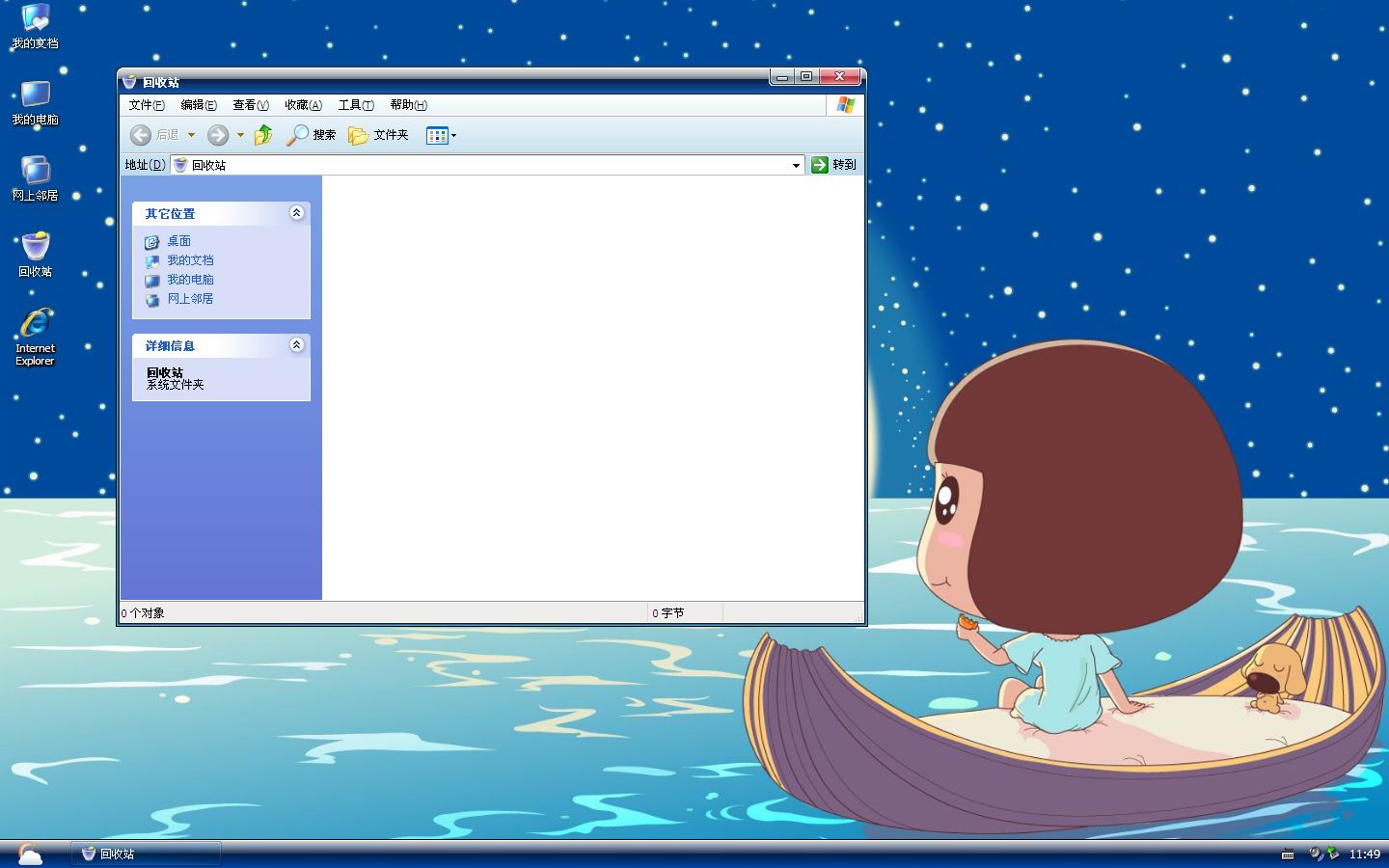Toggle the Folders (文件夹) pane button
Image resolution: width=1389 pixels, height=868 pixels.
[379, 135]
